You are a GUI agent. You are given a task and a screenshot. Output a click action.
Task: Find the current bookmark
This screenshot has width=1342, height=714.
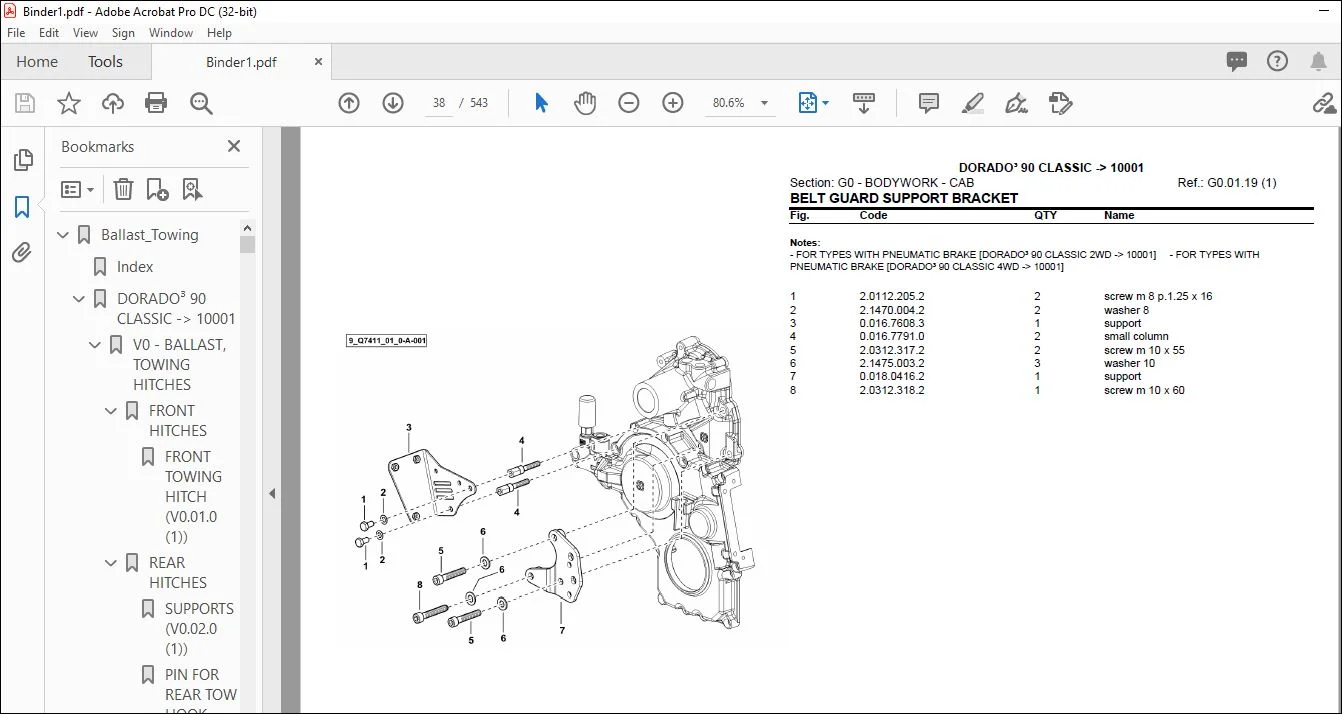(192, 189)
